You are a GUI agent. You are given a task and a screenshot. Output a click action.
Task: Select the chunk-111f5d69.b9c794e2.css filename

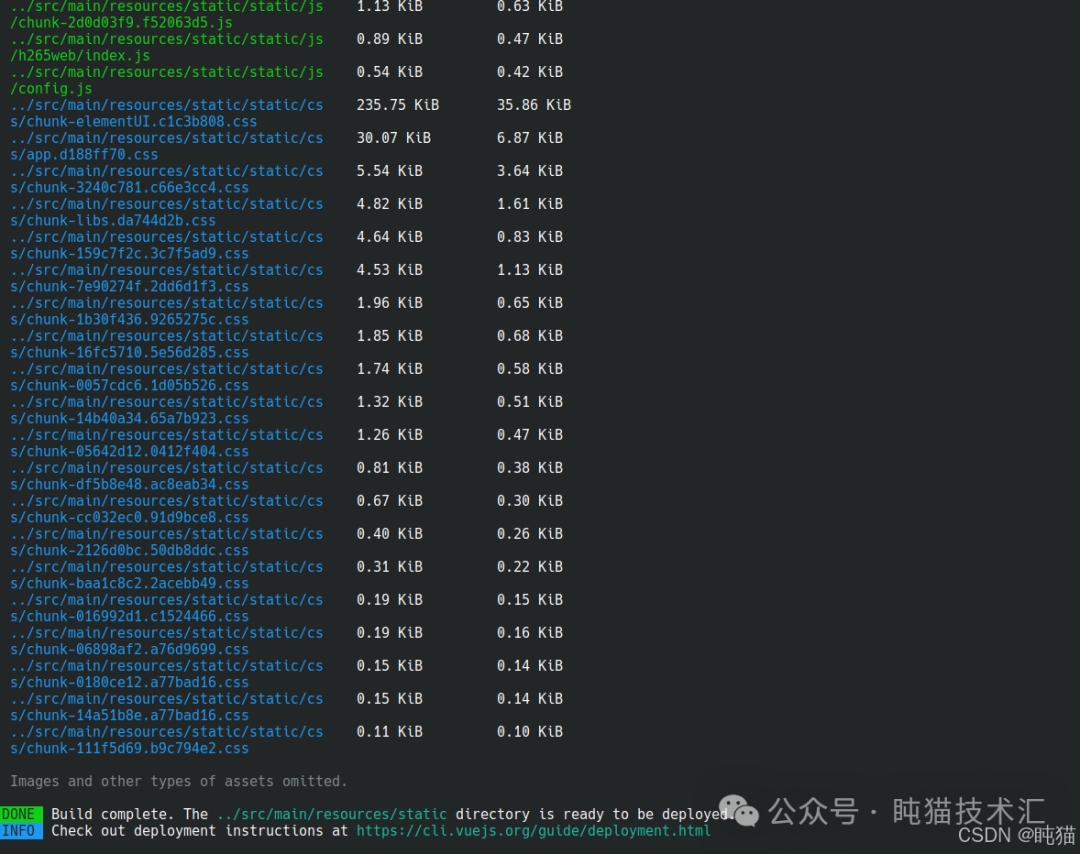point(137,749)
